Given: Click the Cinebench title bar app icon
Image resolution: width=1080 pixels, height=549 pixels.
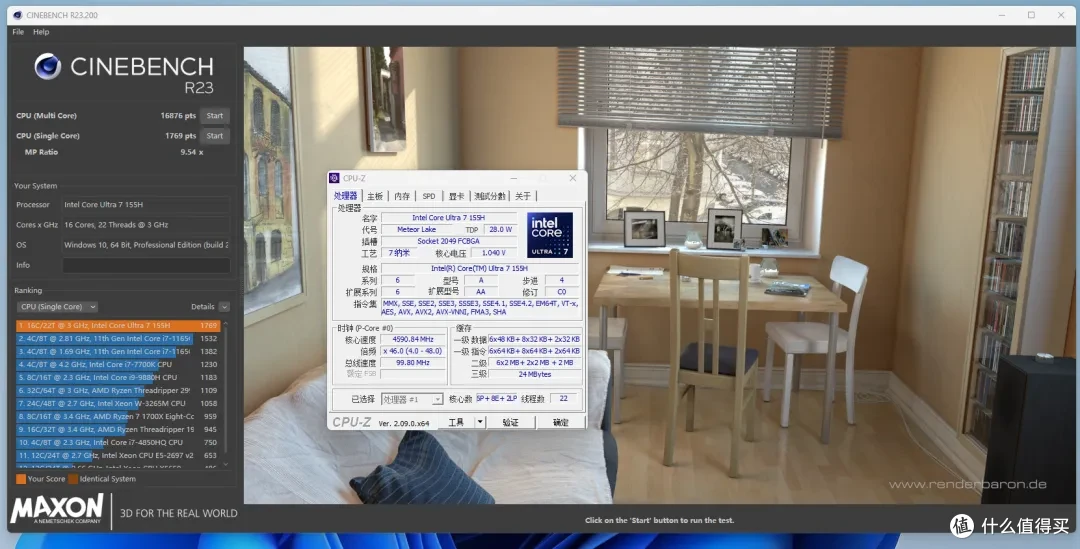Looking at the screenshot, I should tap(18, 15).
